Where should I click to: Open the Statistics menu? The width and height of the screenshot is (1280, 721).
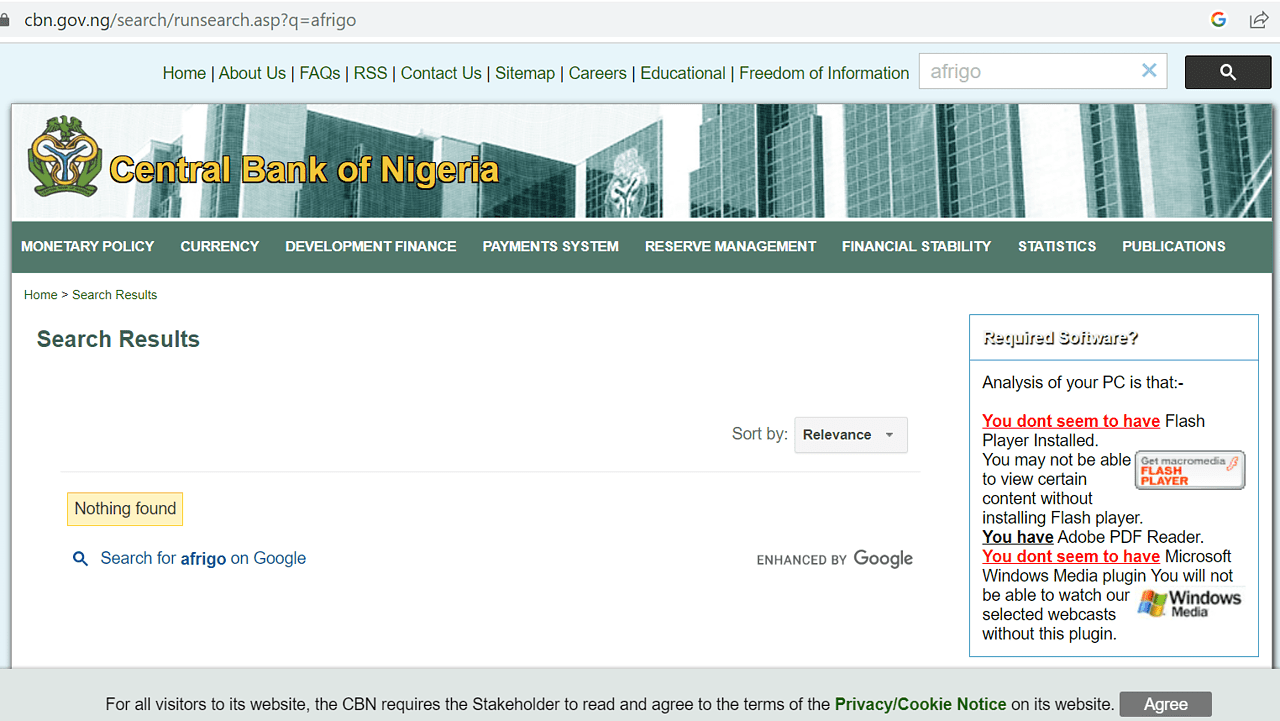tap(1056, 246)
